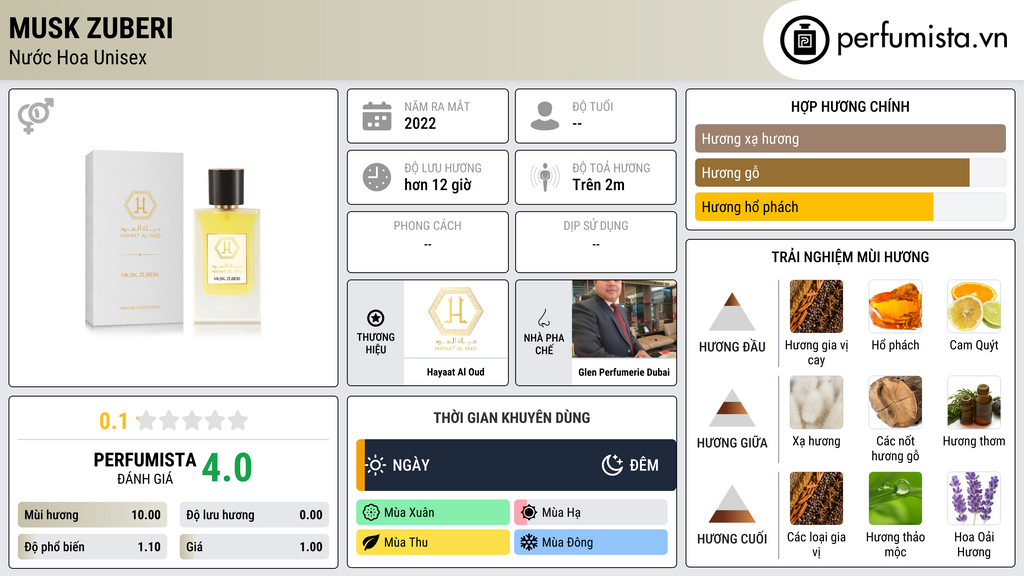Click the snowflake icon in Mùa Đông

pyautogui.click(x=529, y=543)
